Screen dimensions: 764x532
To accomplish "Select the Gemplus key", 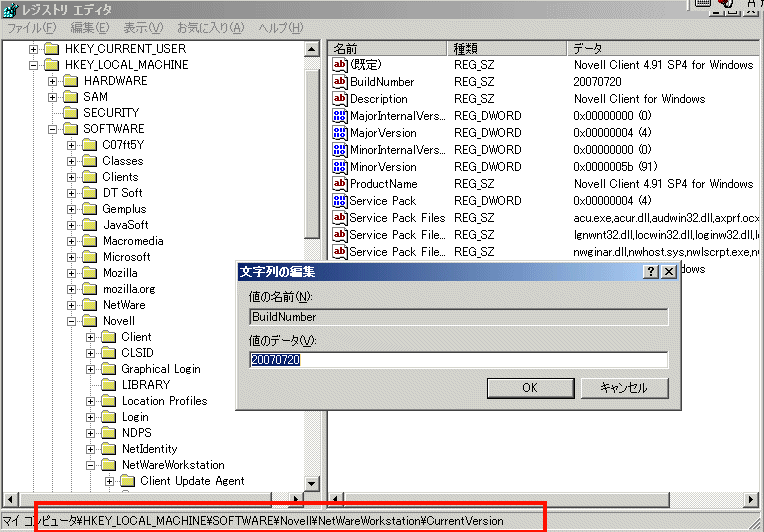I will tap(124, 209).
